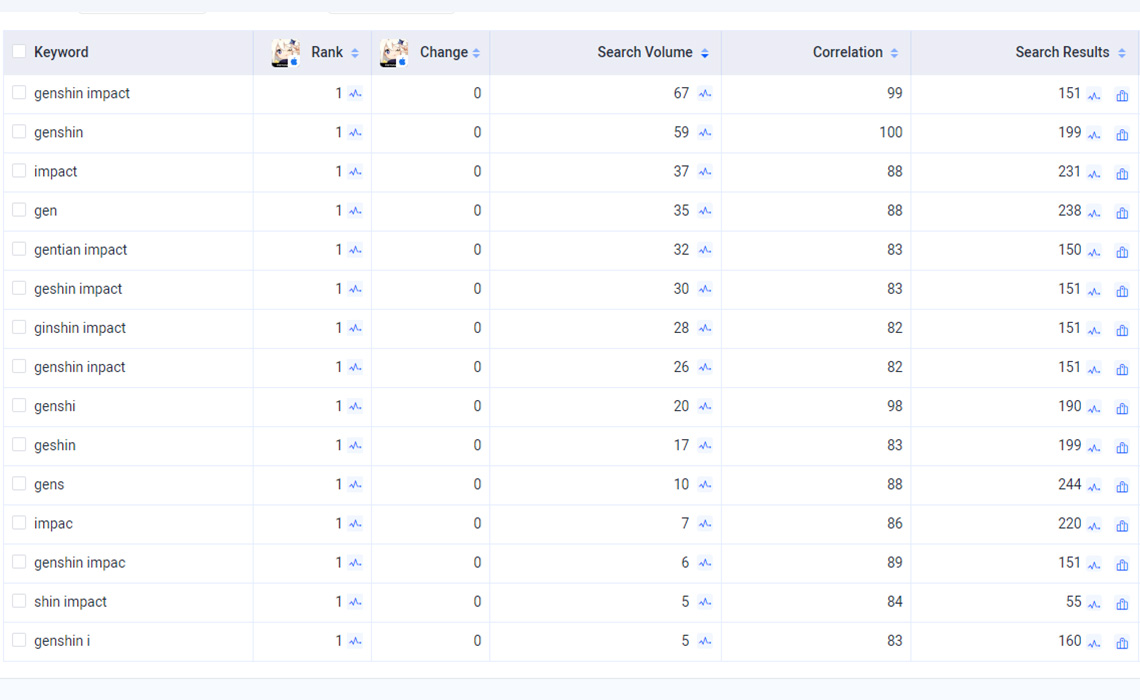Image resolution: width=1140 pixels, height=700 pixels.
Task: Open search results trend for geshin impact
Action: click(1094, 291)
